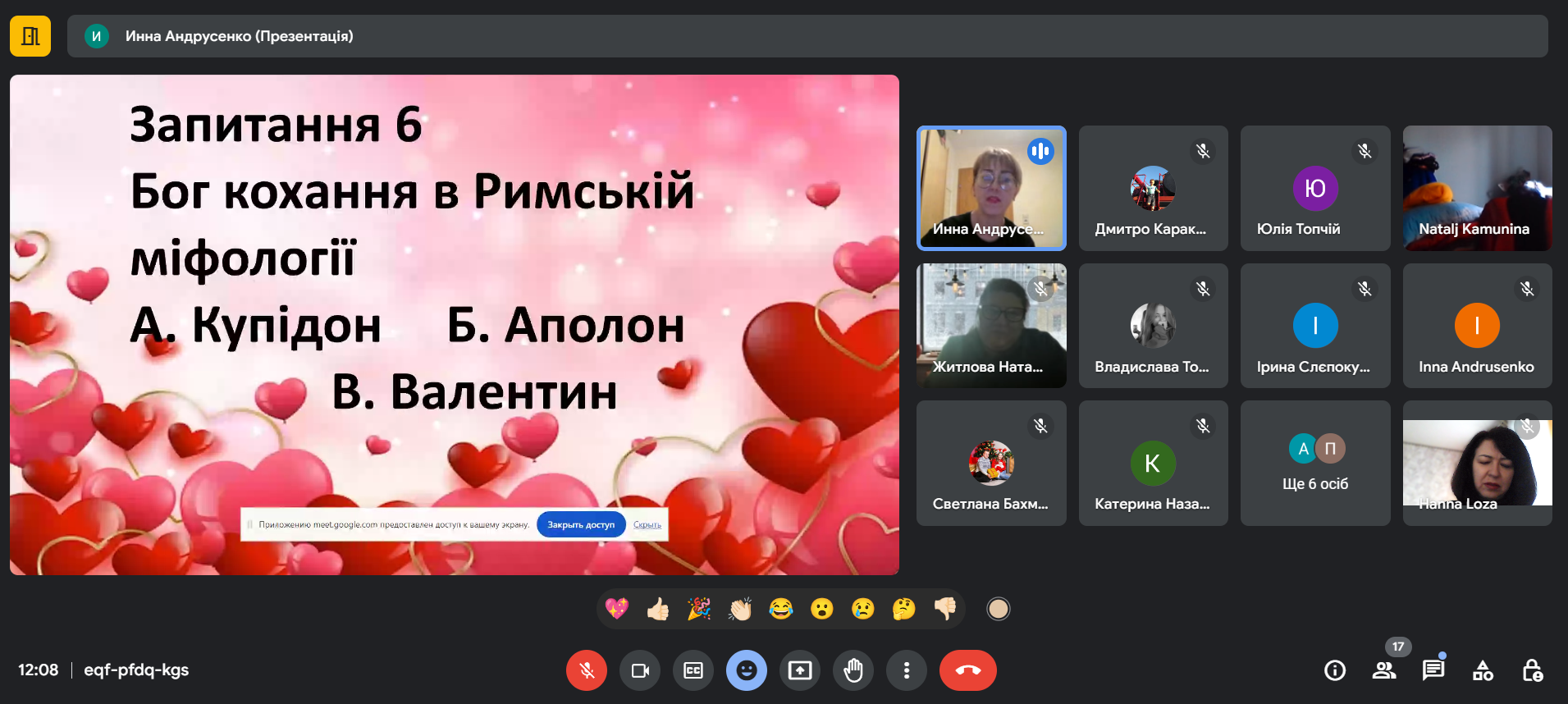Open the more options menu
Image resolution: width=1568 pixels, height=704 pixels.
[907, 670]
